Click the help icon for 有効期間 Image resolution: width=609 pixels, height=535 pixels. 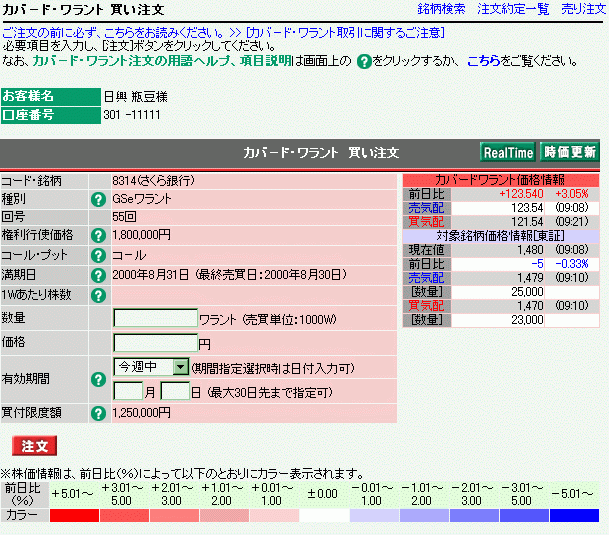tap(98, 379)
